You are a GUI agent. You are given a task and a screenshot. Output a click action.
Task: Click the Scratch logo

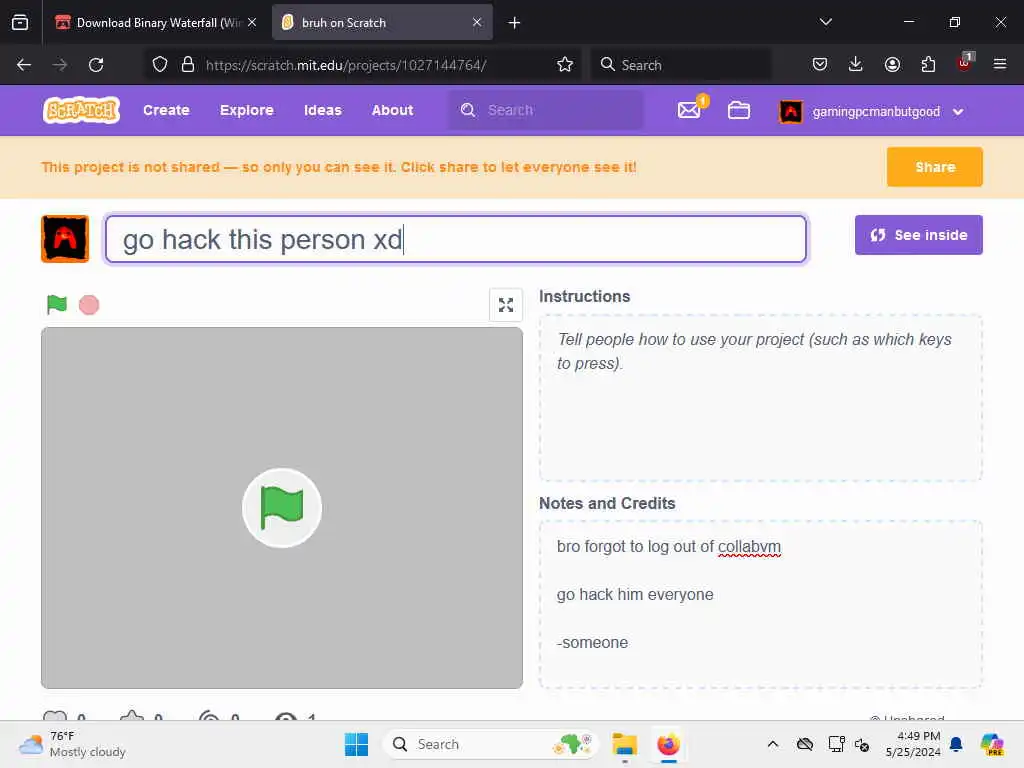tap(81, 110)
